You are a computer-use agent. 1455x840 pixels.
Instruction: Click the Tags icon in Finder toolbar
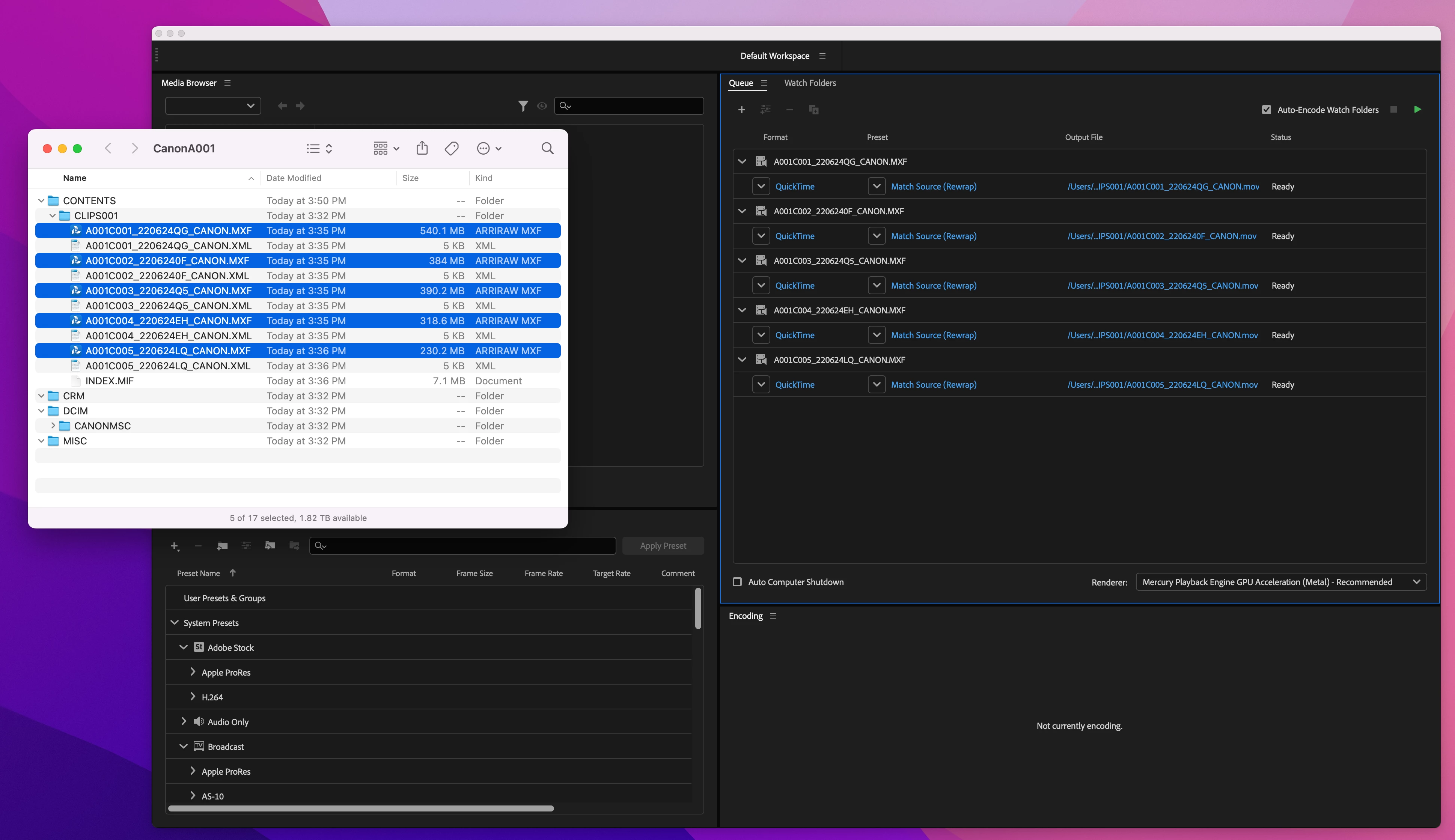click(452, 148)
